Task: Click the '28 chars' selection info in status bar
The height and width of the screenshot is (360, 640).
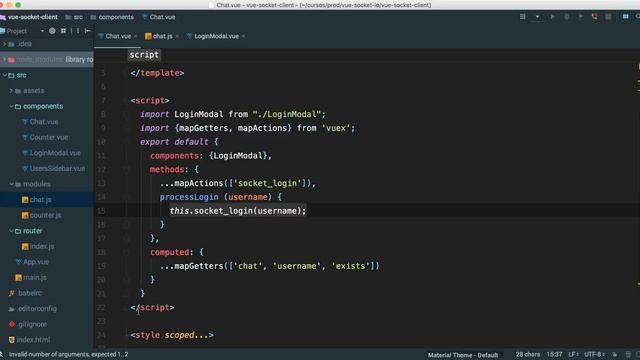Action: pyautogui.click(x=527, y=354)
